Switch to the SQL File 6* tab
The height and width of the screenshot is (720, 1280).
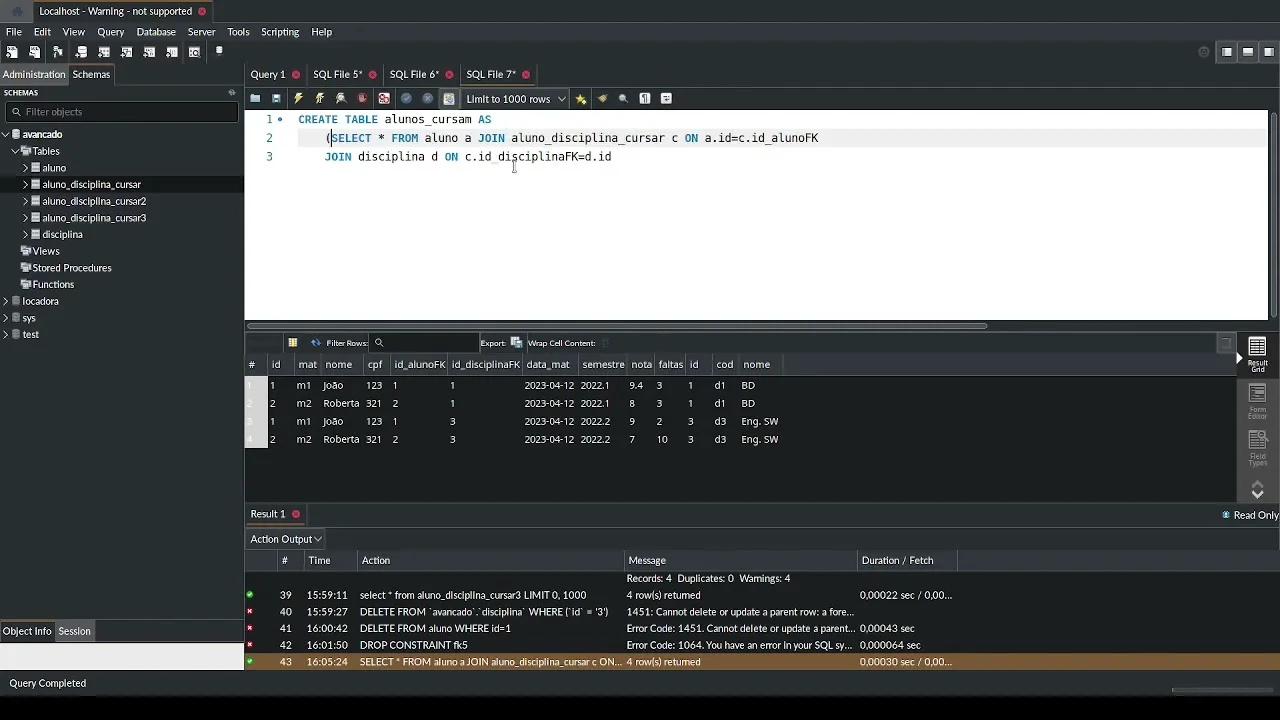point(414,74)
